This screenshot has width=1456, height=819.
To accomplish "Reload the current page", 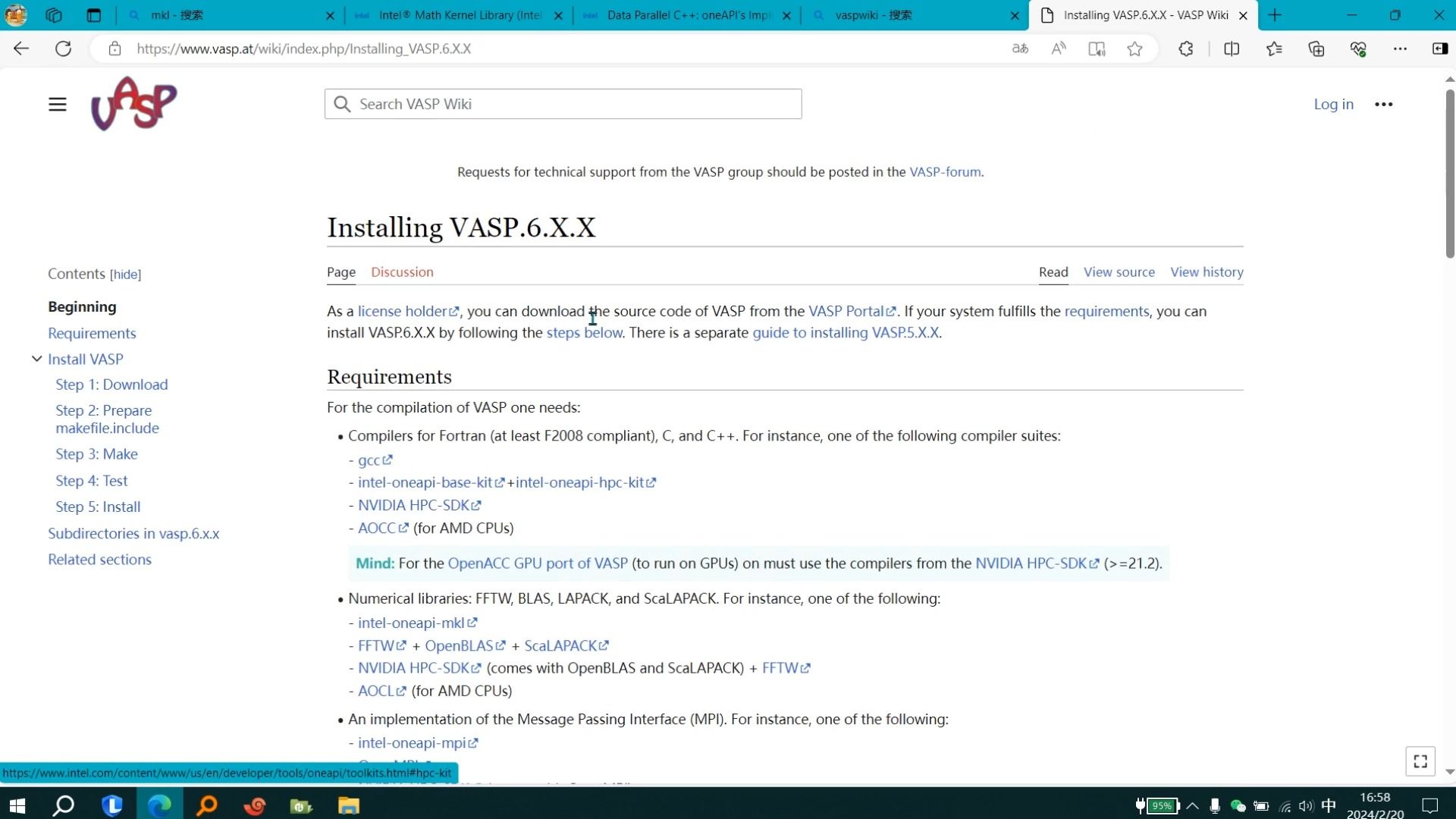I will (x=64, y=49).
